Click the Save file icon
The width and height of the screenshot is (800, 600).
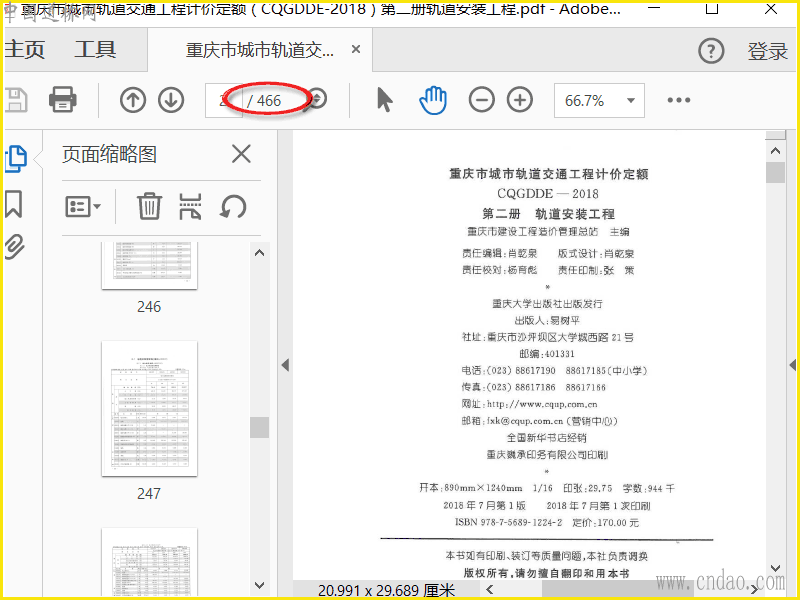pyautogui.click(x=15, y=100)
